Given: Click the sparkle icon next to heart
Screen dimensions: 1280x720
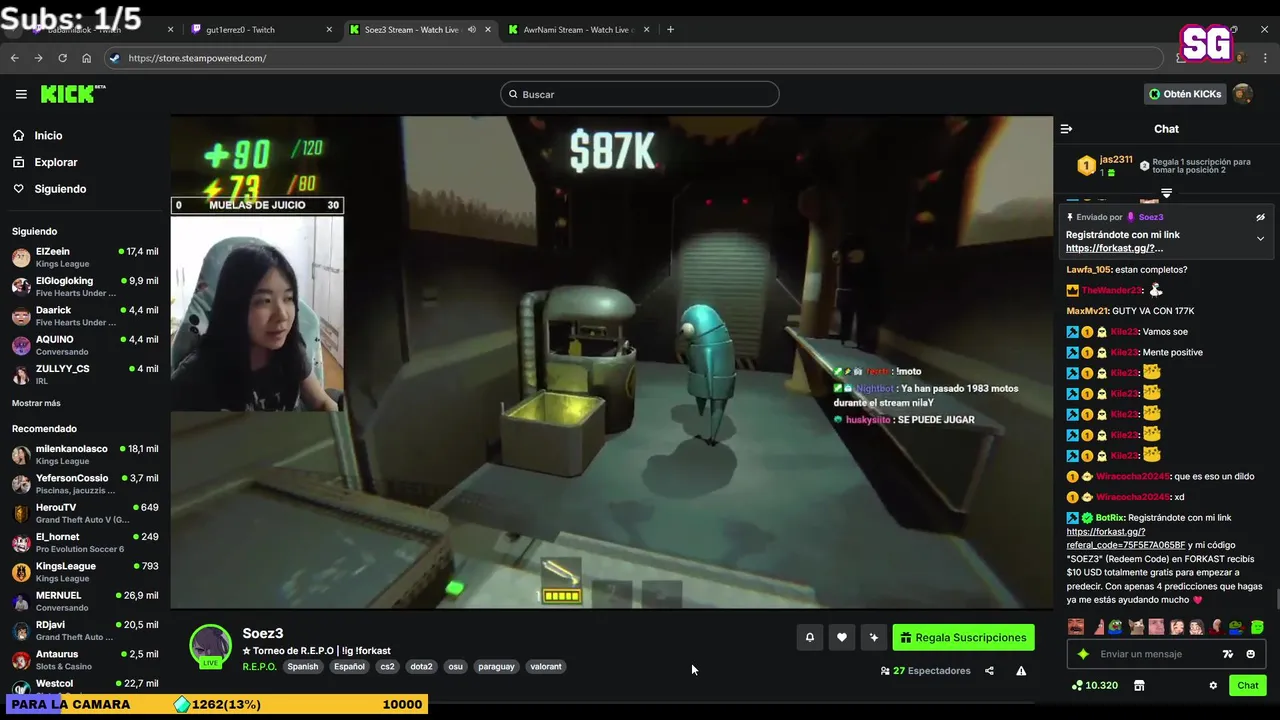Looking at the screenshot, I should [x=874, y=637].
